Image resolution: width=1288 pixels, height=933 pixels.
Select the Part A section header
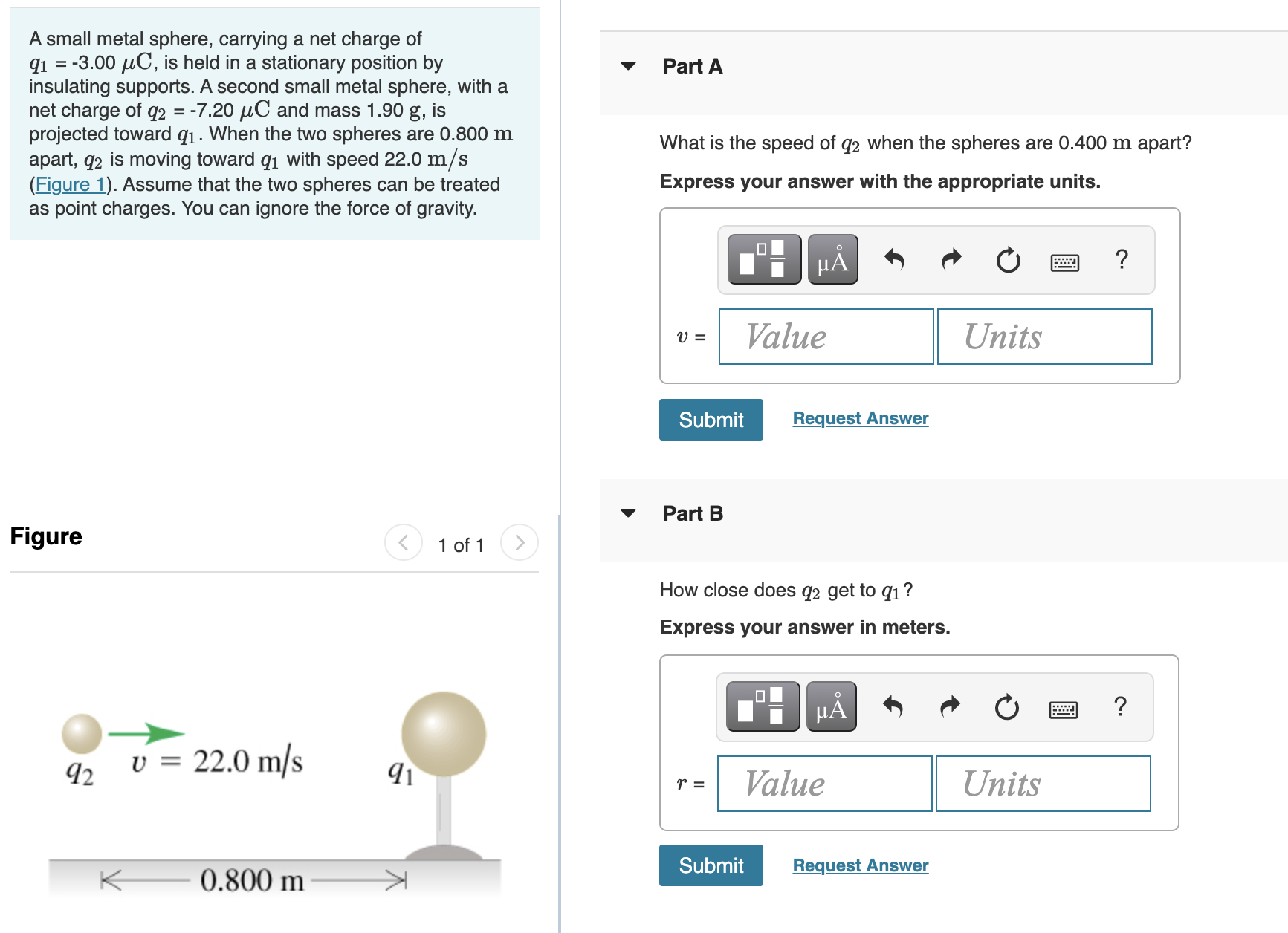click(x=692, y=65)
